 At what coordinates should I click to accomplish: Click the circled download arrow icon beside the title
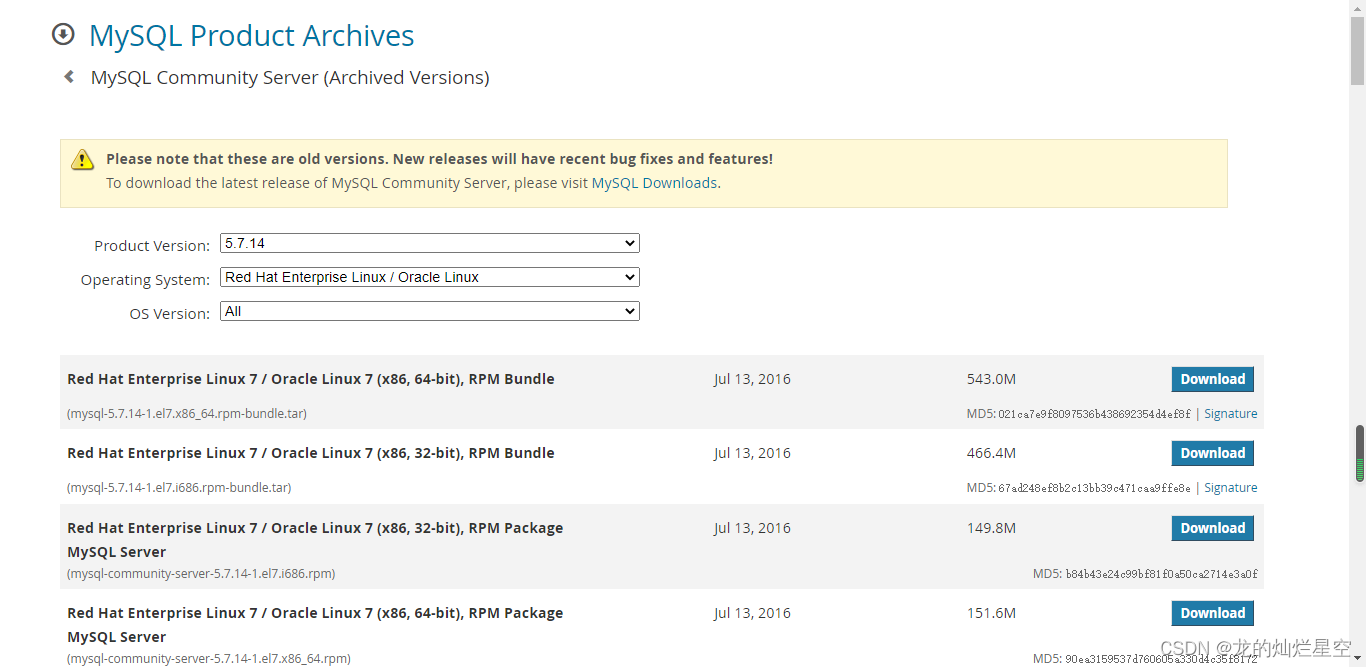[62, 33]
